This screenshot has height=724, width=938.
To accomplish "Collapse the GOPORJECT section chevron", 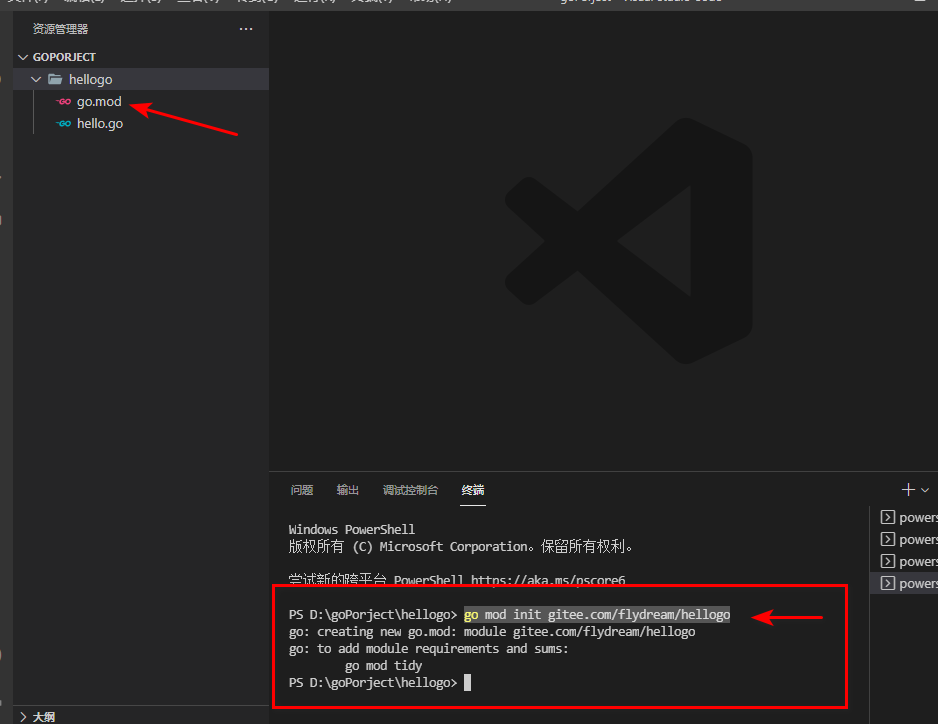I will click(x=24, y=58).
